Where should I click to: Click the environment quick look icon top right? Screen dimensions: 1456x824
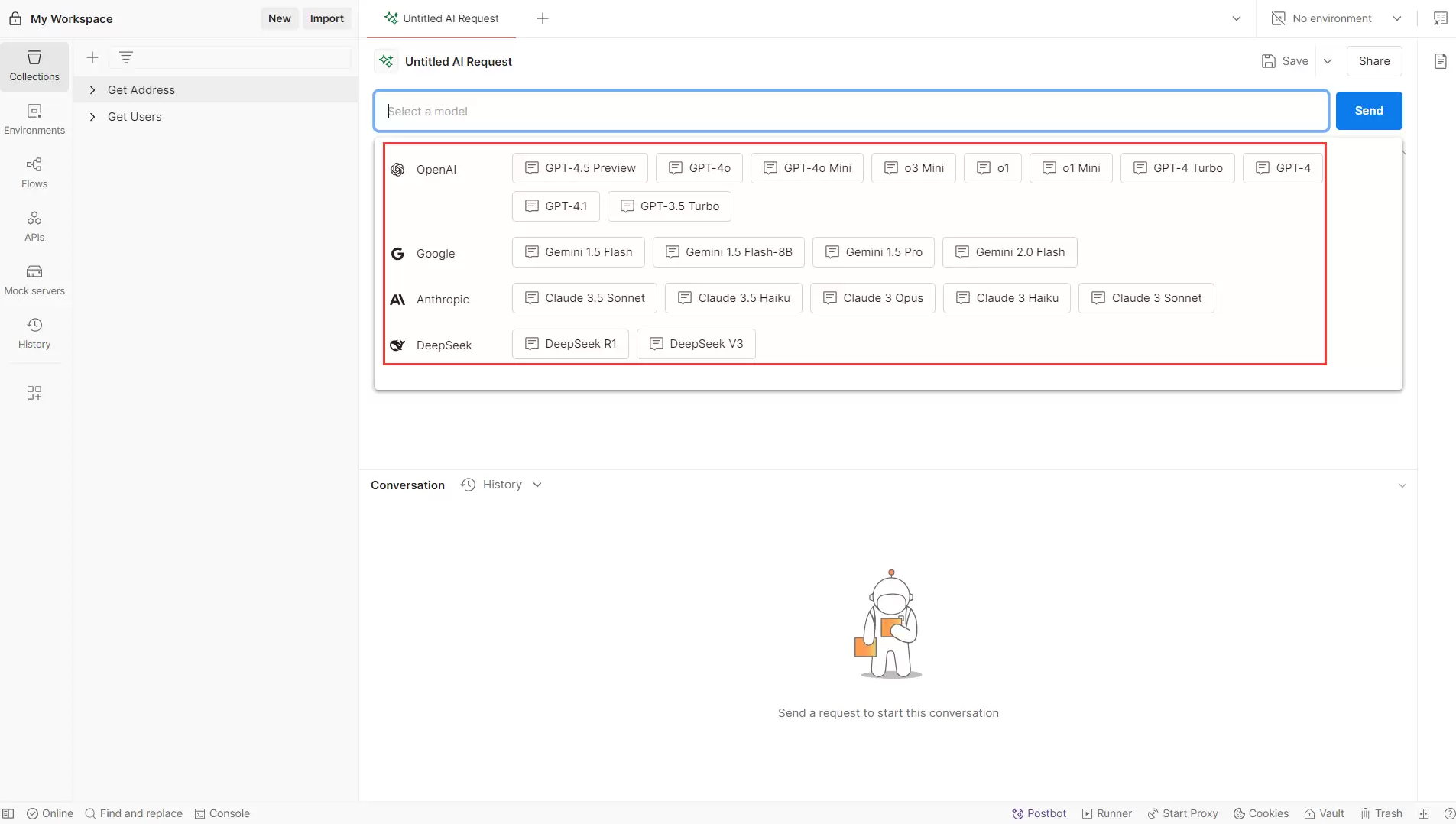1441,18
